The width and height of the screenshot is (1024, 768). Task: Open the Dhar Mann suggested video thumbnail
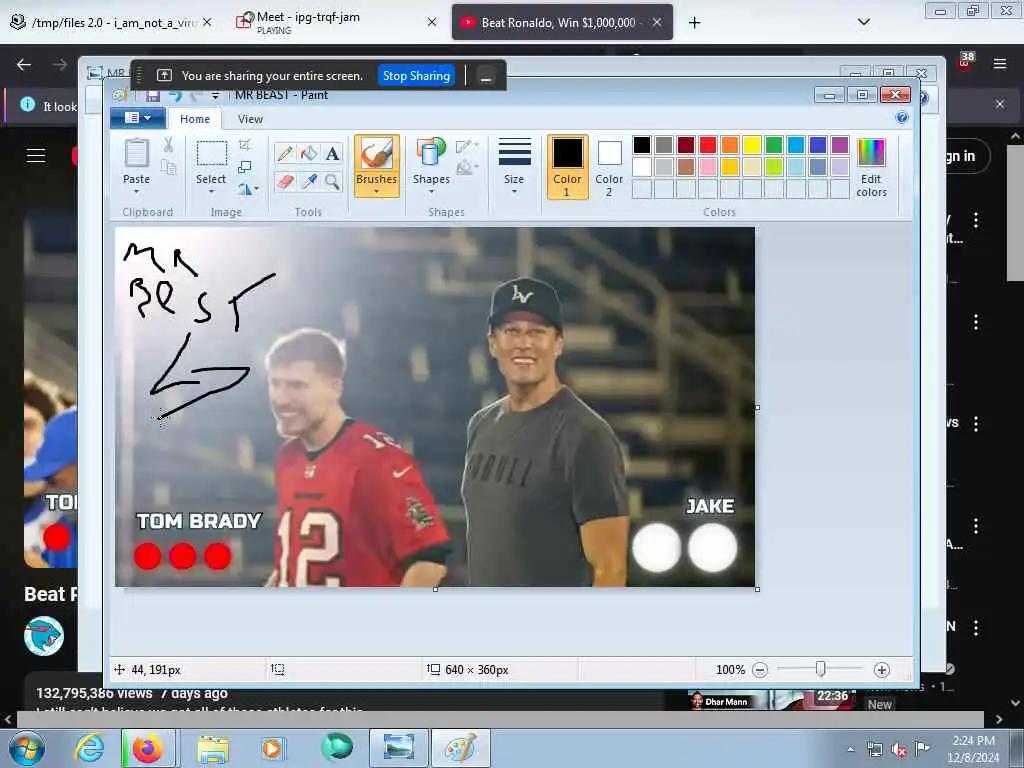pyautogui.click(x=769, y=700)
